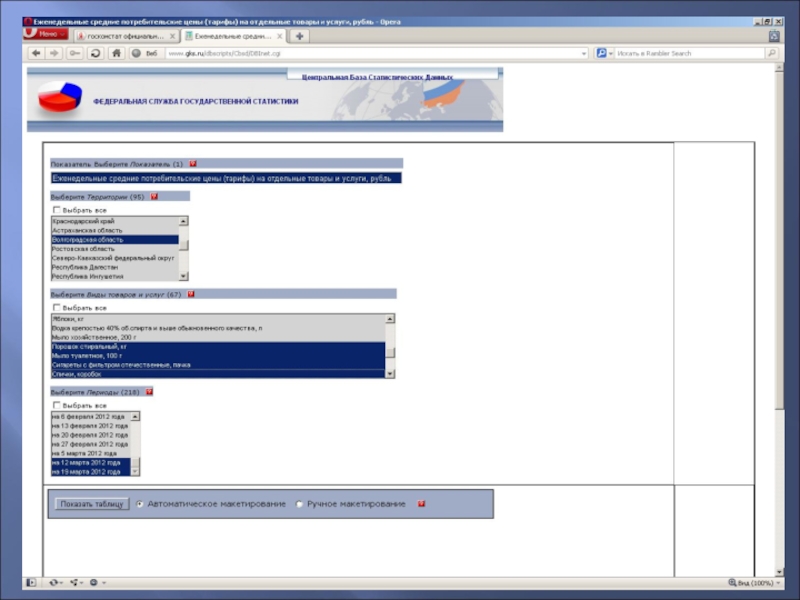This screenshot has width=800, height=600.
Task: Close the 'госкомстат официальн...' tab
Action: pyautogui.click(x=172, y=36)
